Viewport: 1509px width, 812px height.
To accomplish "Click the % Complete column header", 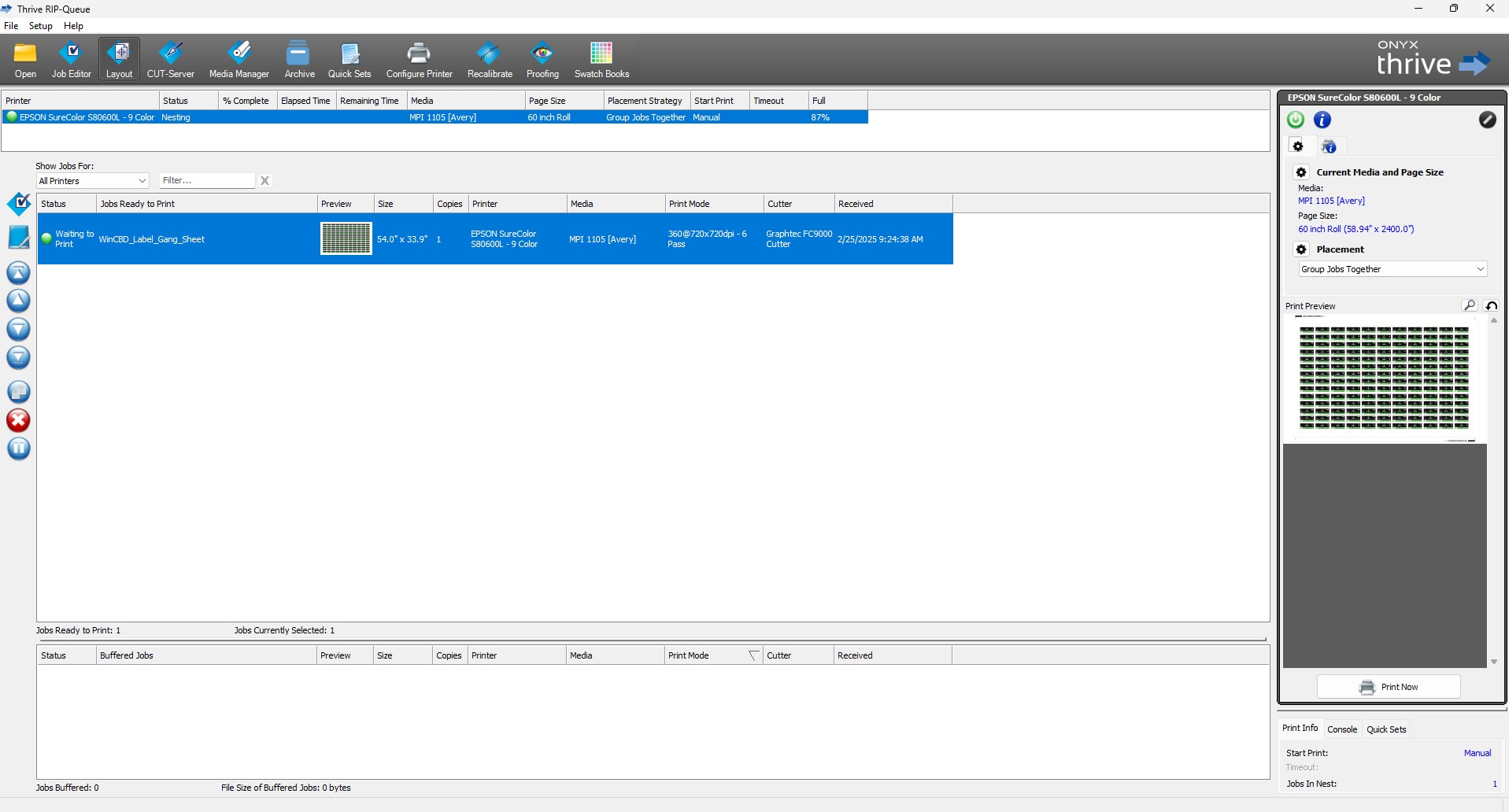I will (247, 101).
